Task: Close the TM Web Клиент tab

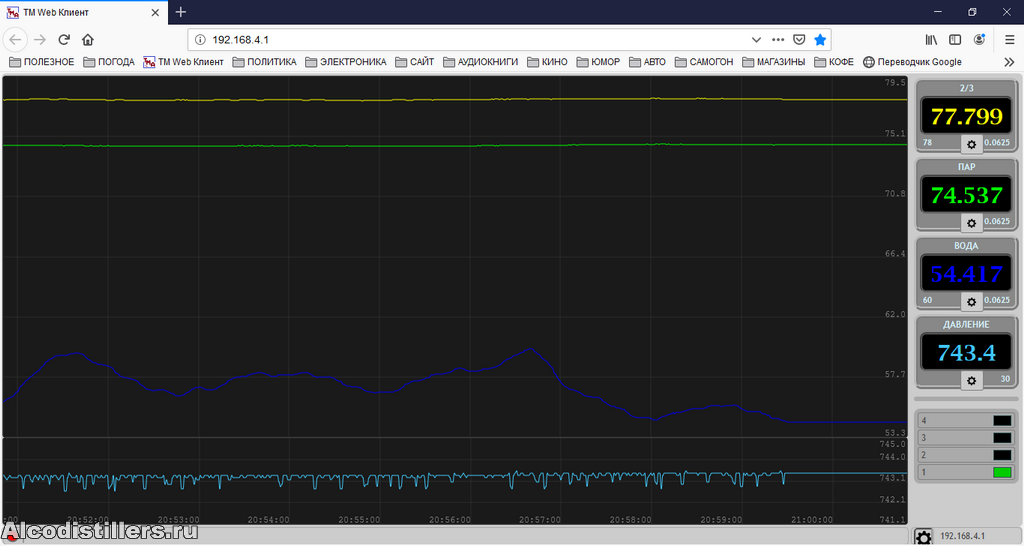Action: (155, 12)
